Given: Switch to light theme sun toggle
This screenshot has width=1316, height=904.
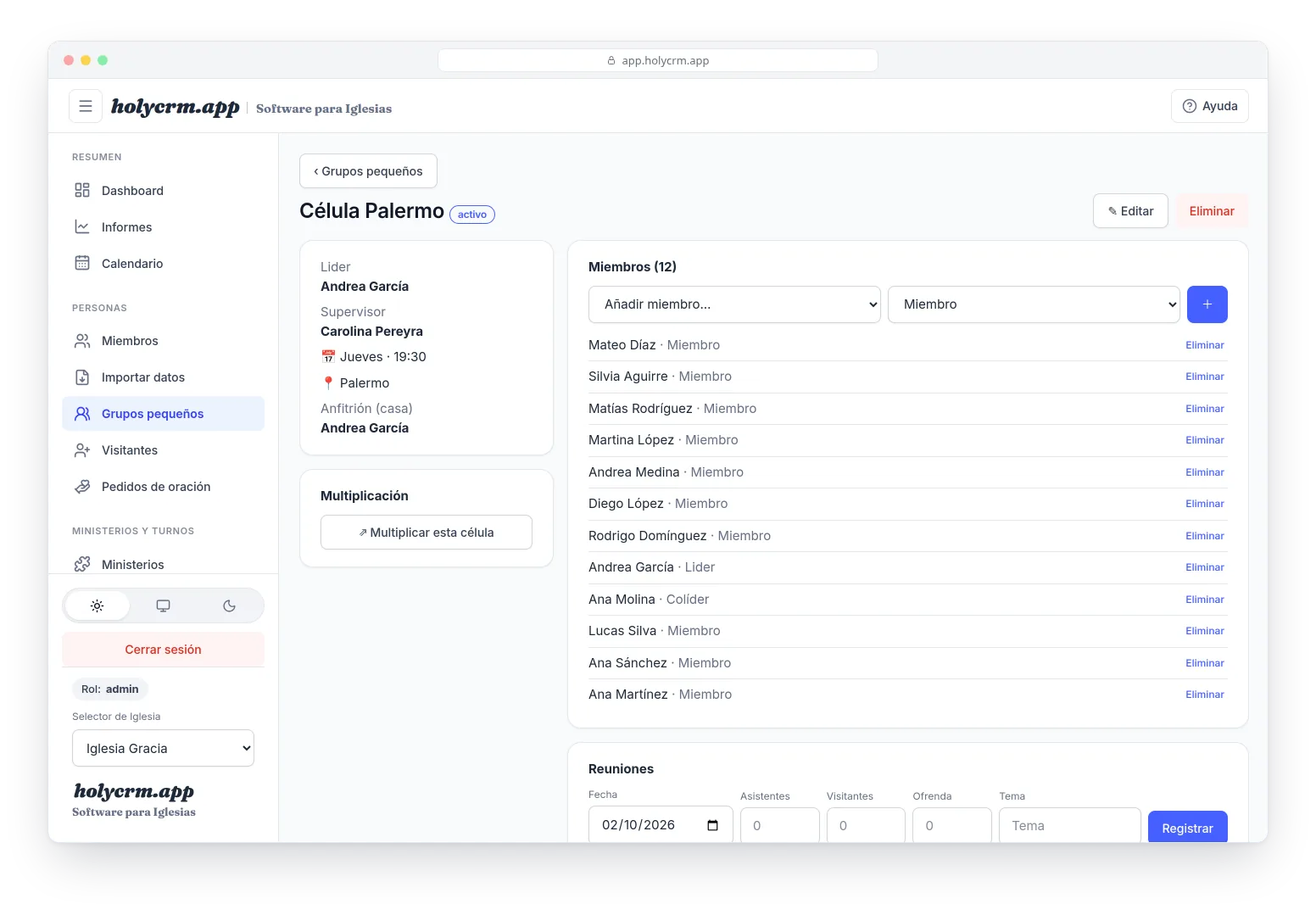Looking at the screenshot, I should tap(98, 605).
